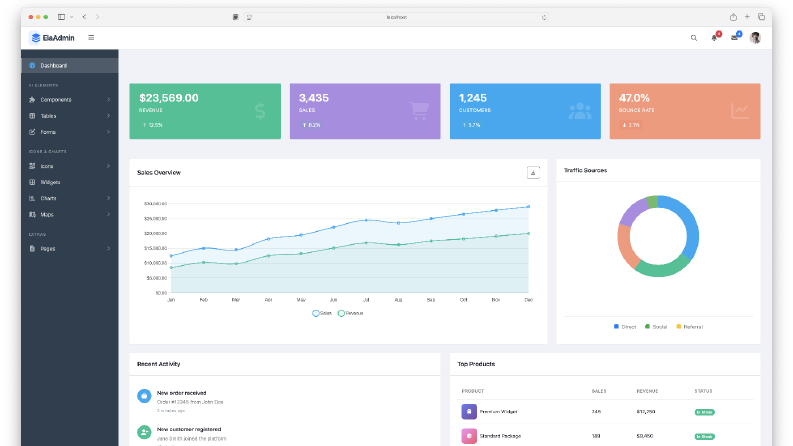
Task: Click the 3,435 Sales card
Action: point(365,111)
